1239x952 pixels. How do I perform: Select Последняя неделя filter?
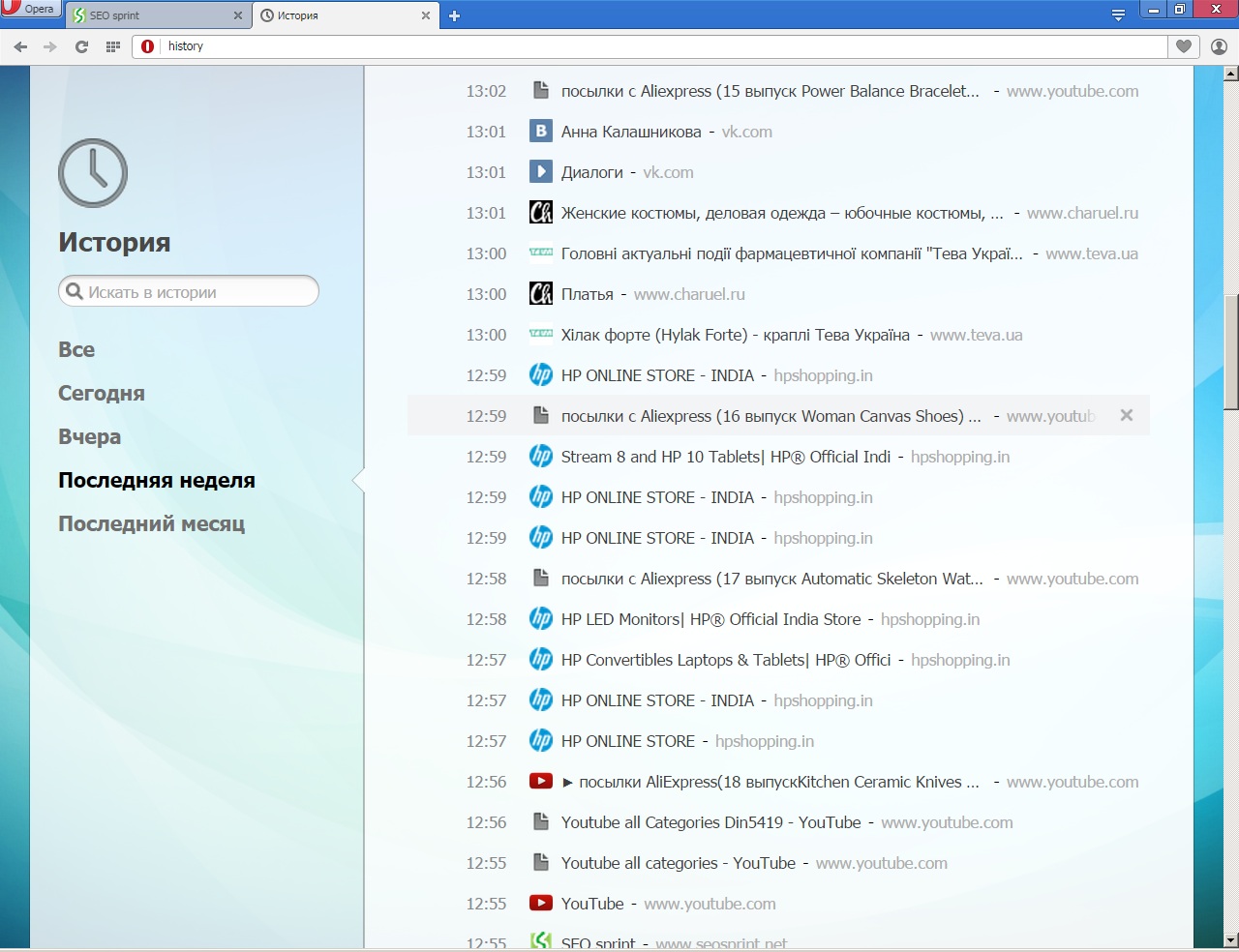[157, 480]
